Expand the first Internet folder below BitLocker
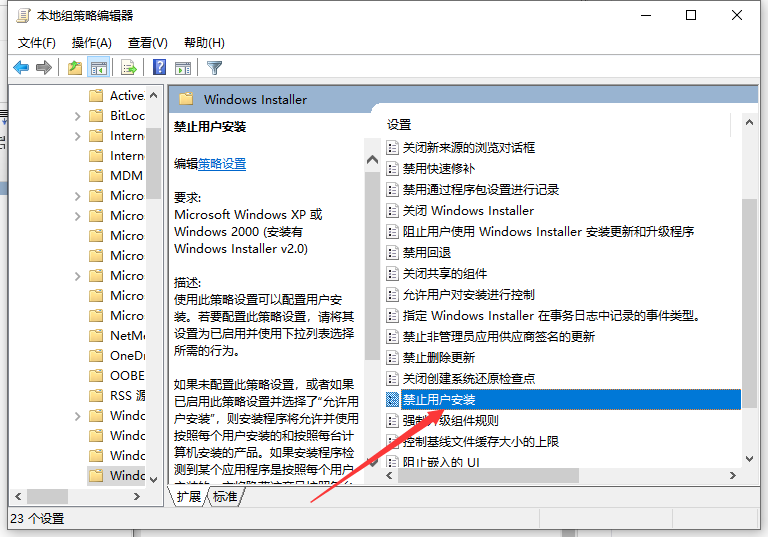This screenshot has height=537, width=768. click(x=78, y=136)
